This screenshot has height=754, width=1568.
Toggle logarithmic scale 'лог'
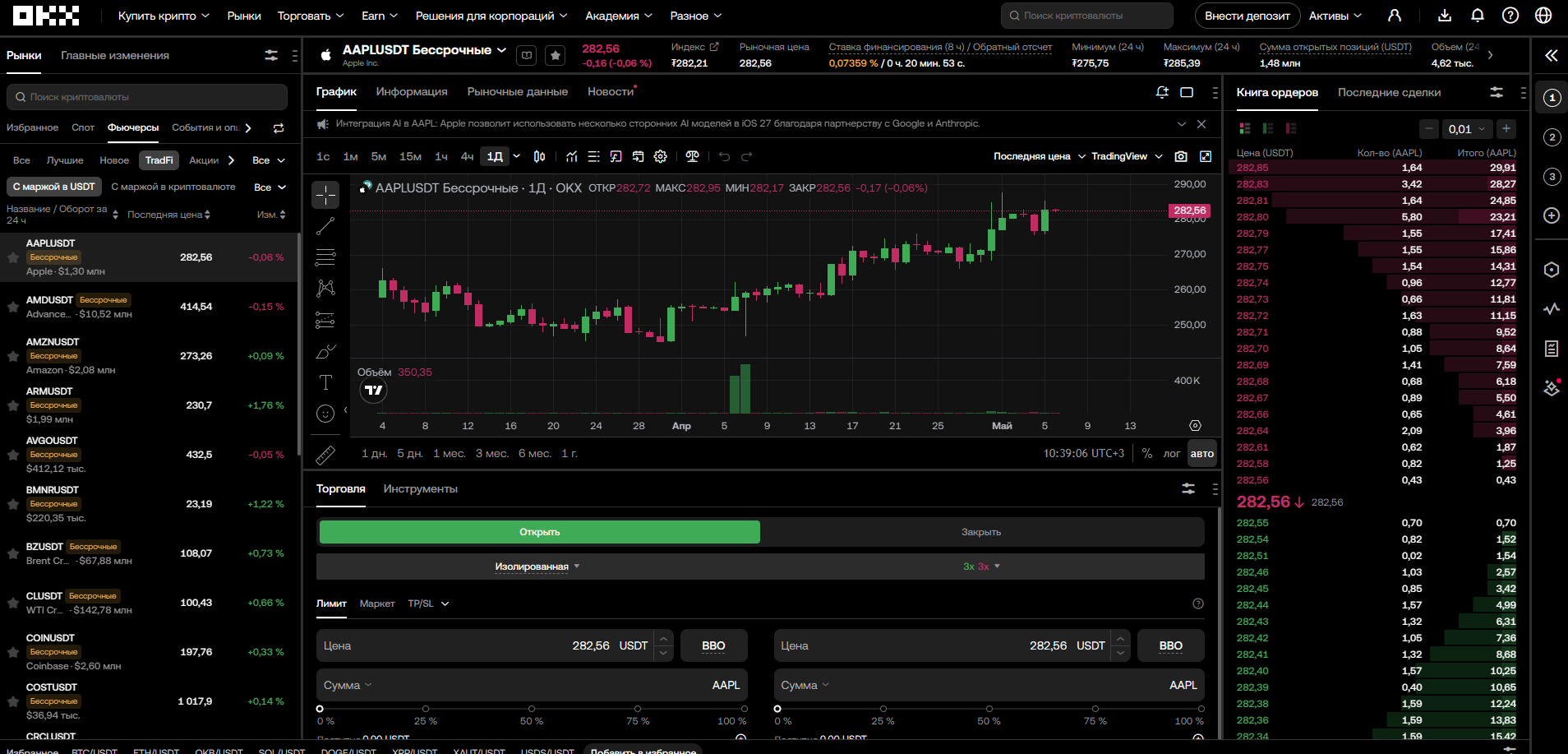point(1172,454)
